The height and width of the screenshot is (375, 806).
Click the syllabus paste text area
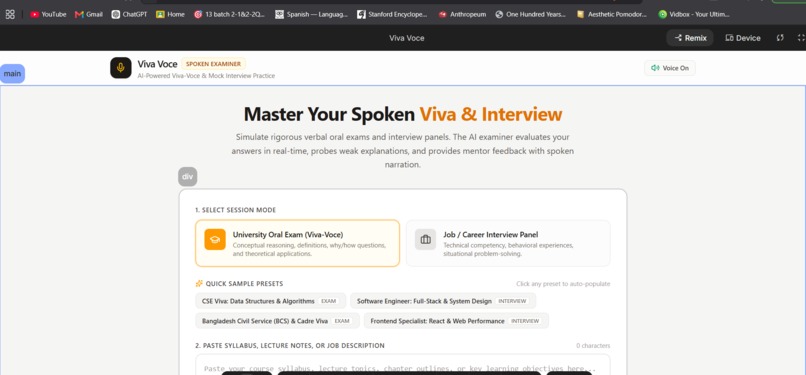[x=402, y=364]
